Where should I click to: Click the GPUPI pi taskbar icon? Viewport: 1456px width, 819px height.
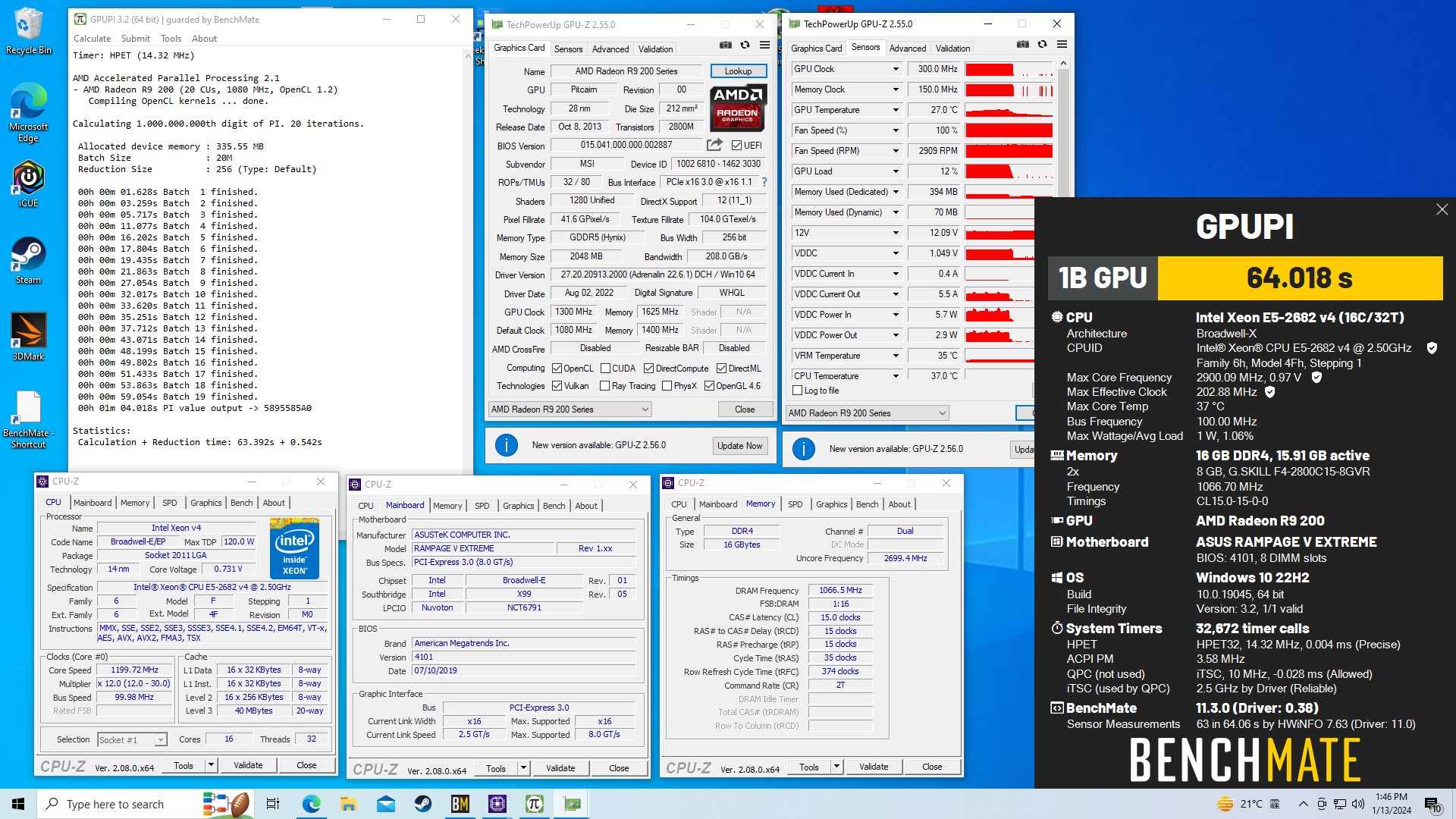pos(535,804)
